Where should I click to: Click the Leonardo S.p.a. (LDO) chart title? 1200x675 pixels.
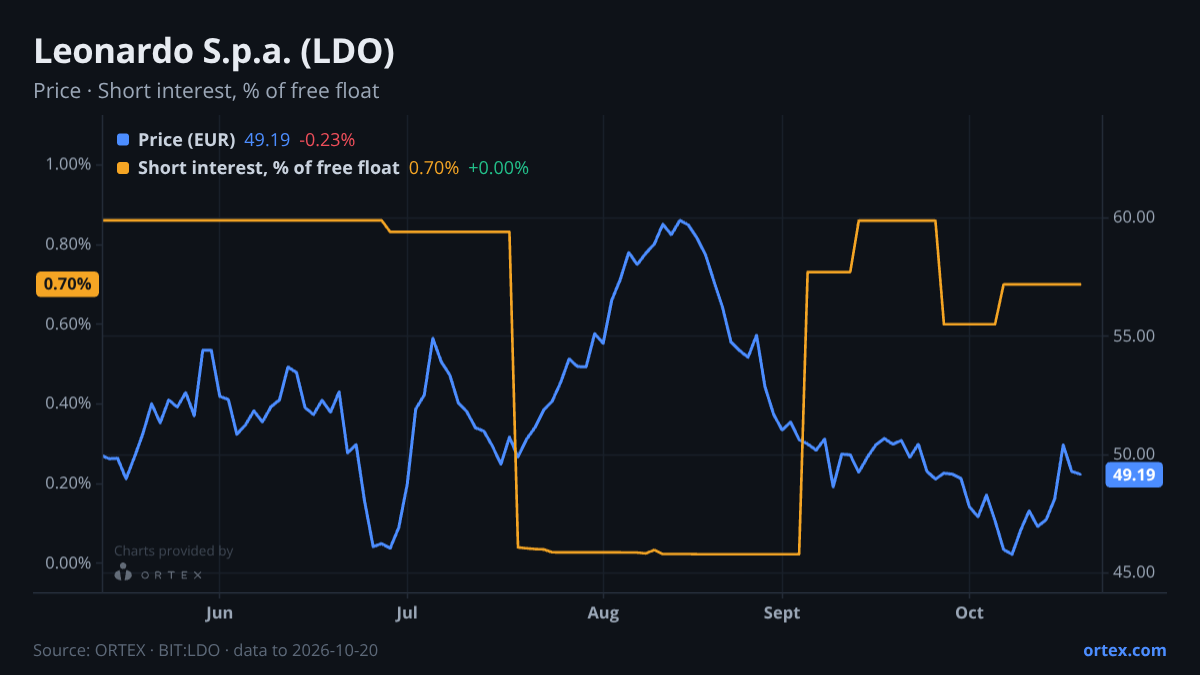(x=214, y=52)
